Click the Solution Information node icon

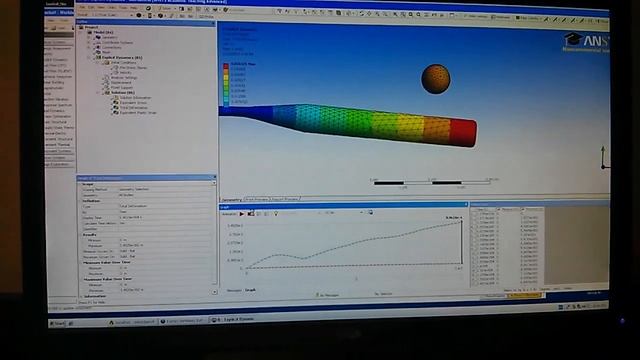pyautogui.click(x=116, y=98)
